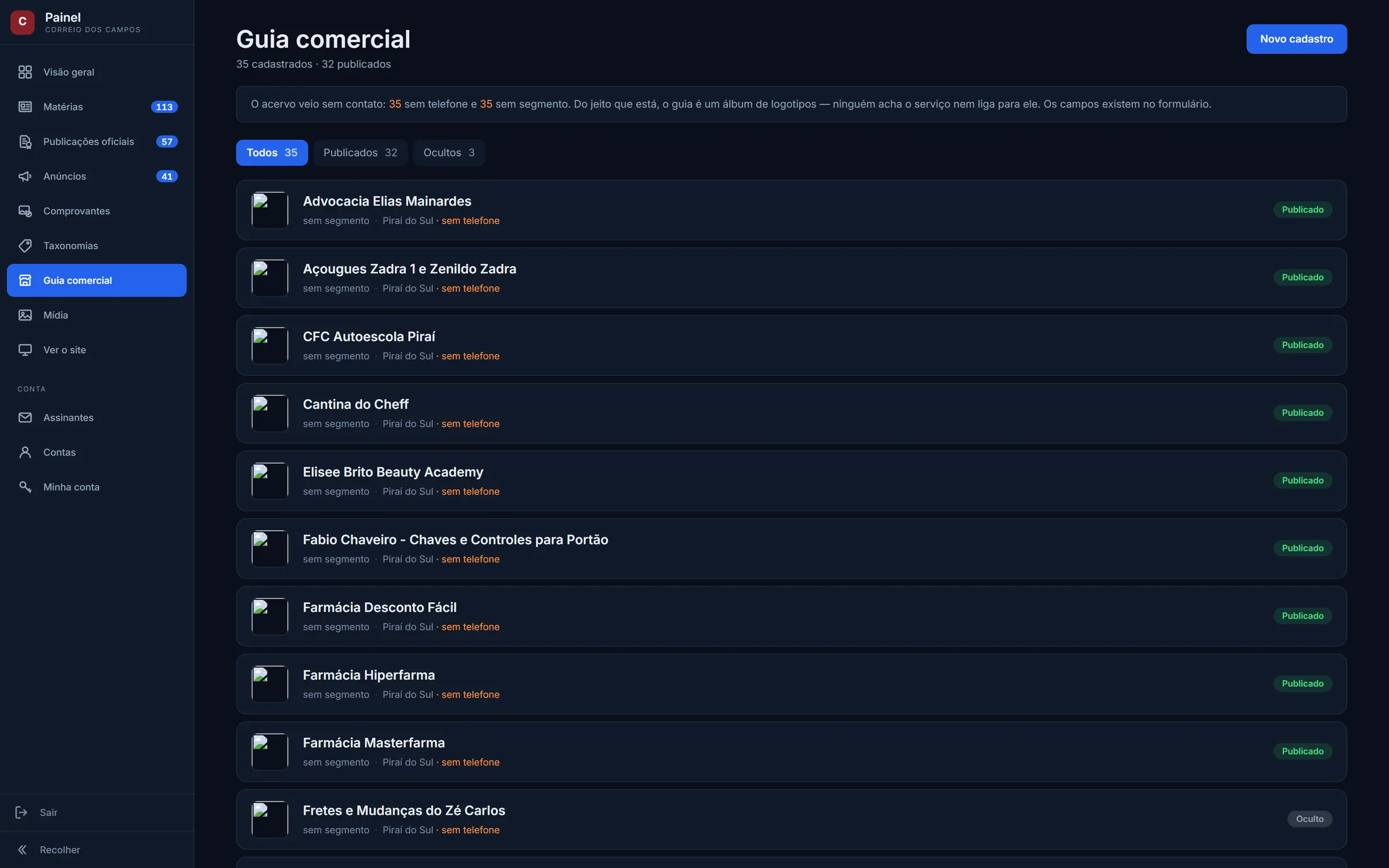Screen dimensions: 1389x868
Task: Click the Comprovantes icon in sidebar
Action: coord(25,211)
